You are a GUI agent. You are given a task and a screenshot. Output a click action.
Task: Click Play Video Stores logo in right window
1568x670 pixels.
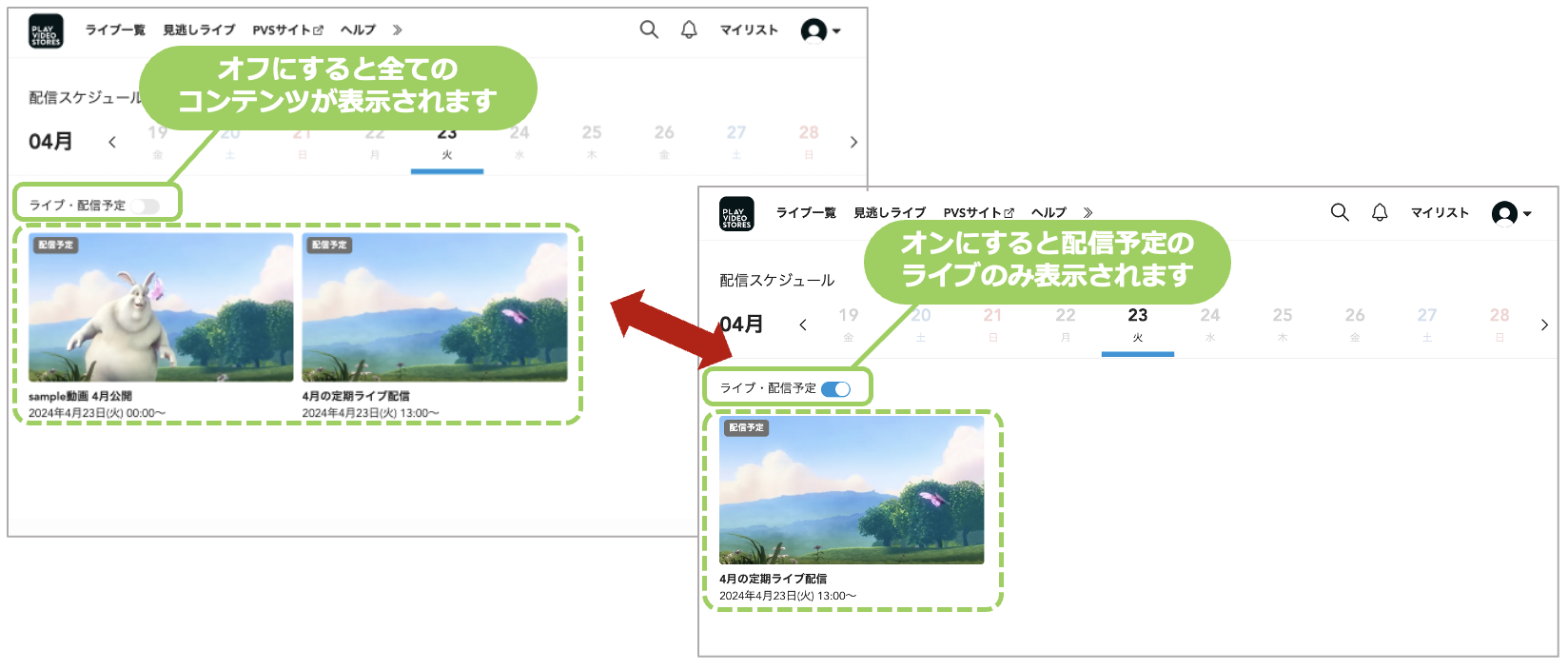coord(736,213)
